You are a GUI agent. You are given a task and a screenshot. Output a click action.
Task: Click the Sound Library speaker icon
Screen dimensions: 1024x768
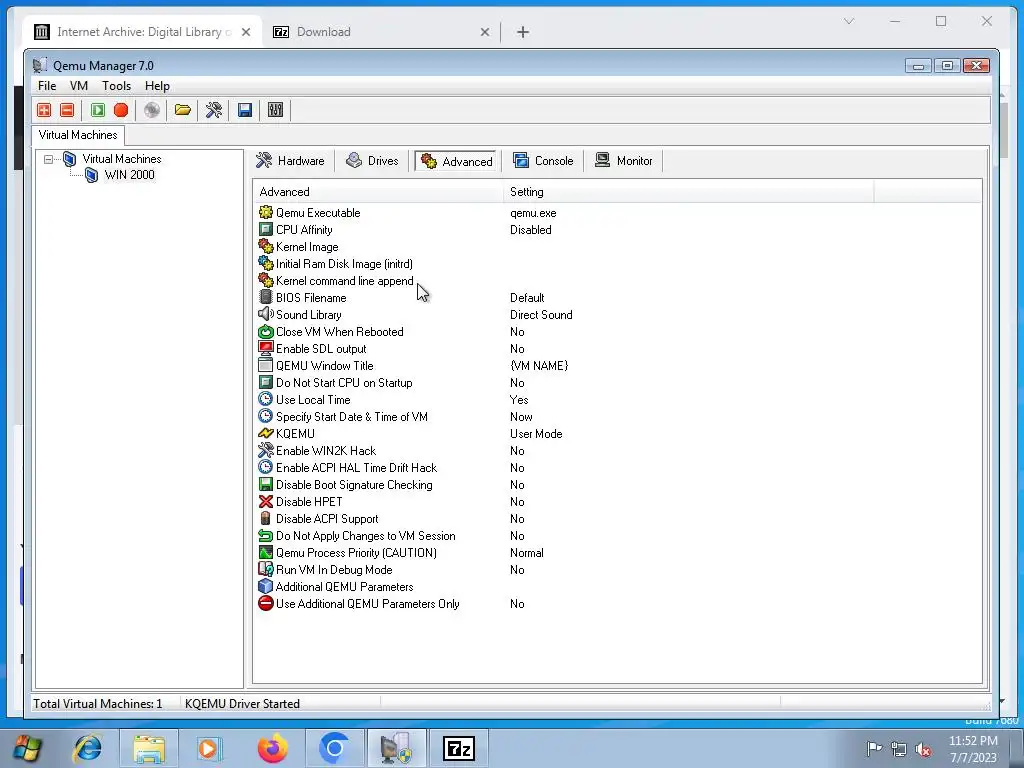[266, 314]
